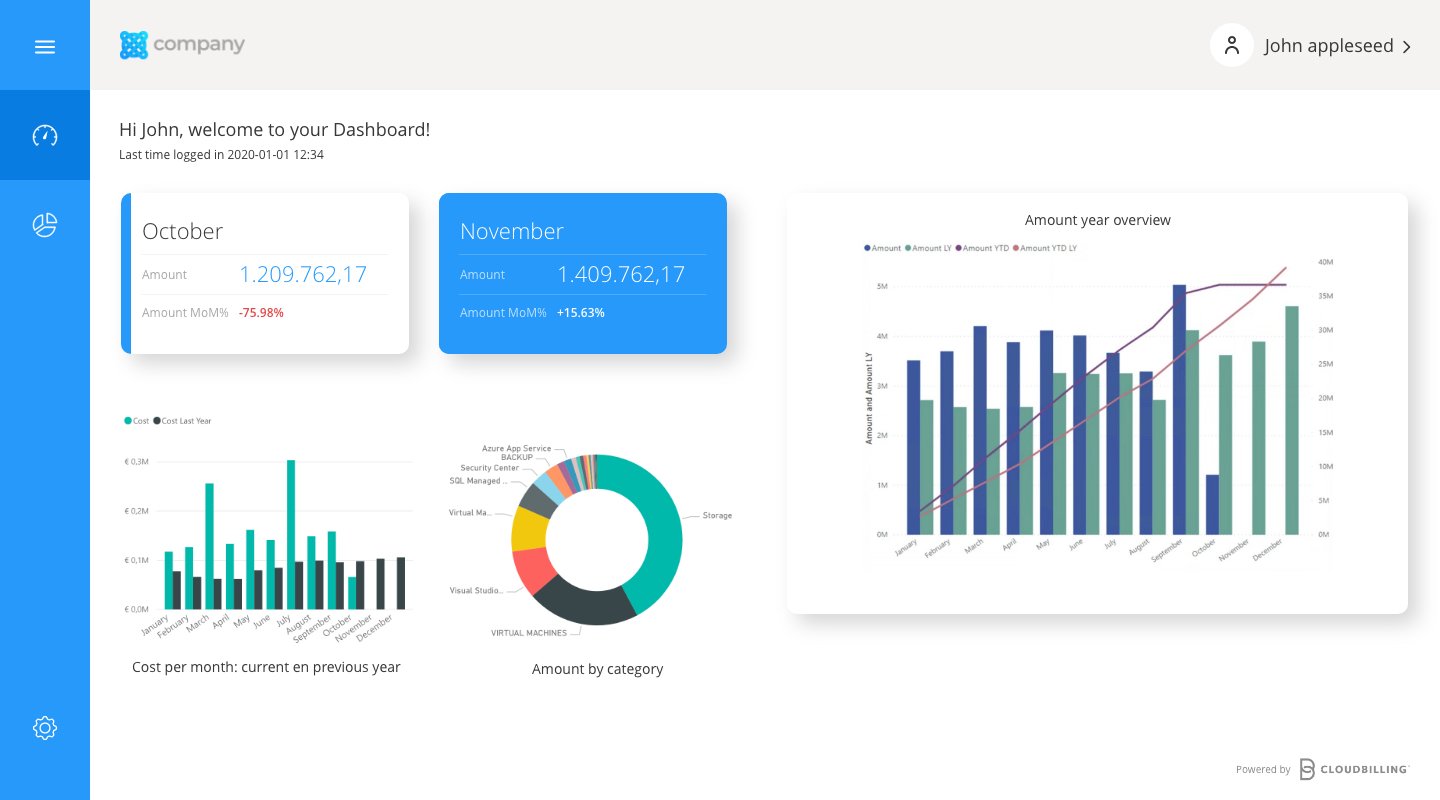Click the Cloudbilling logo in the footer
Image resolution: width=1440 pixels, height=800 pixels.
tap(1354, 769)
